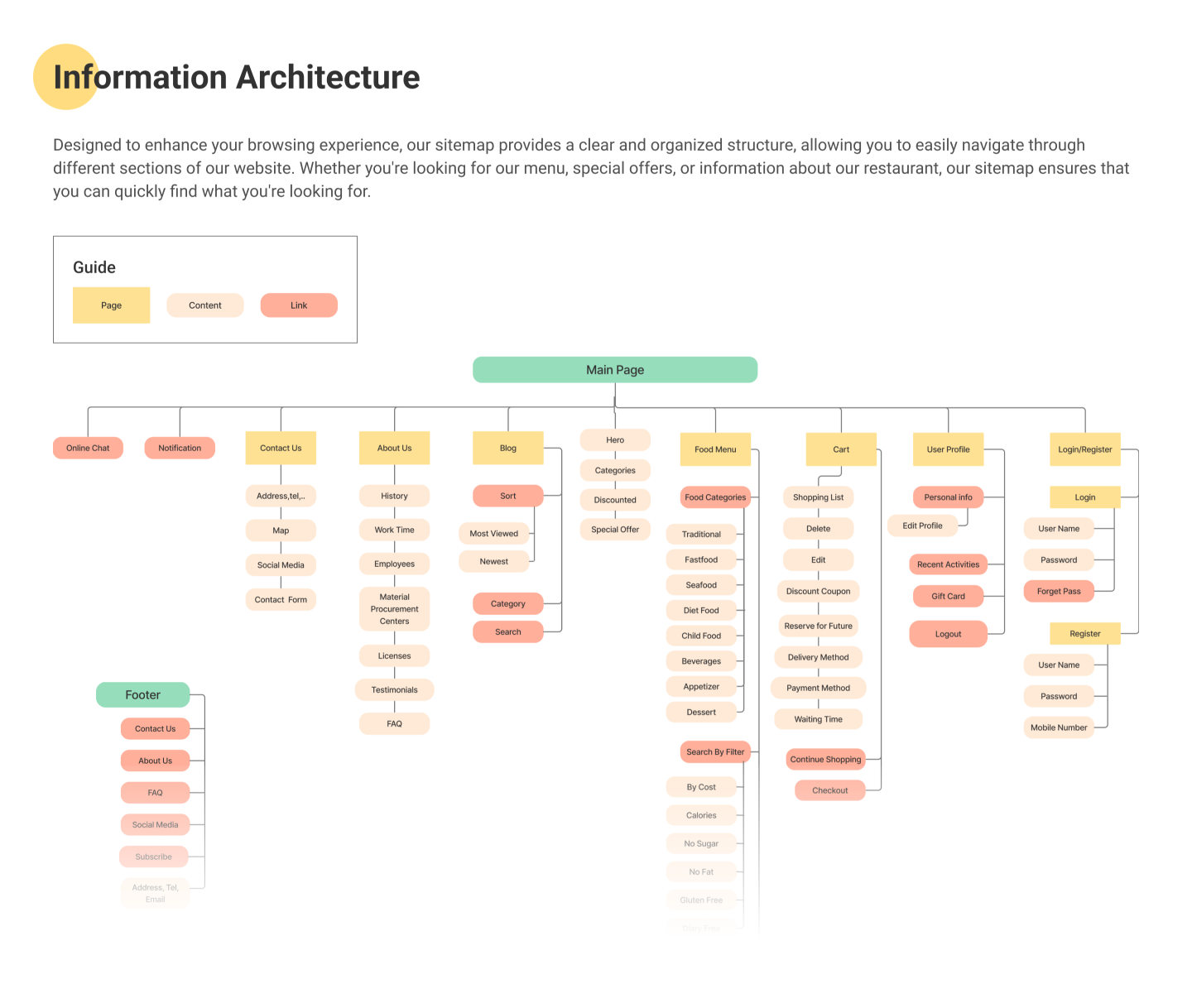Click the Notification link node
Image resolution: width=1192 pixels, height=1008 pixels.
point(180,448)
